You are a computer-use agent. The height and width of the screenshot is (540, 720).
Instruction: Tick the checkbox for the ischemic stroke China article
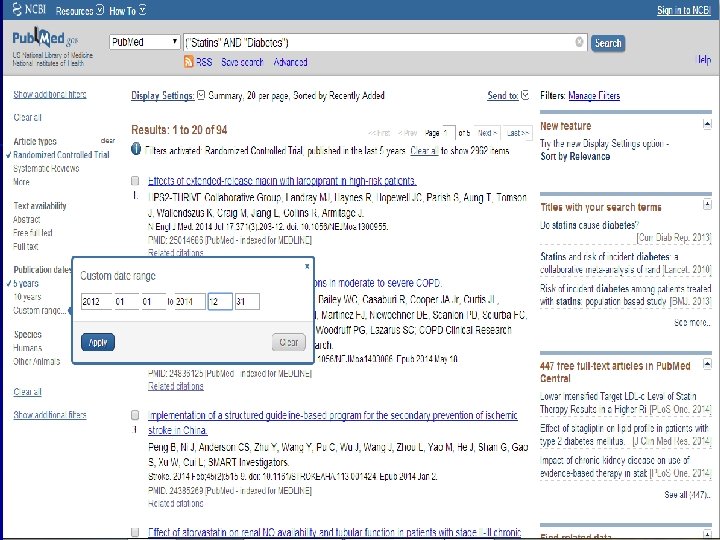(x=135, y=415)
